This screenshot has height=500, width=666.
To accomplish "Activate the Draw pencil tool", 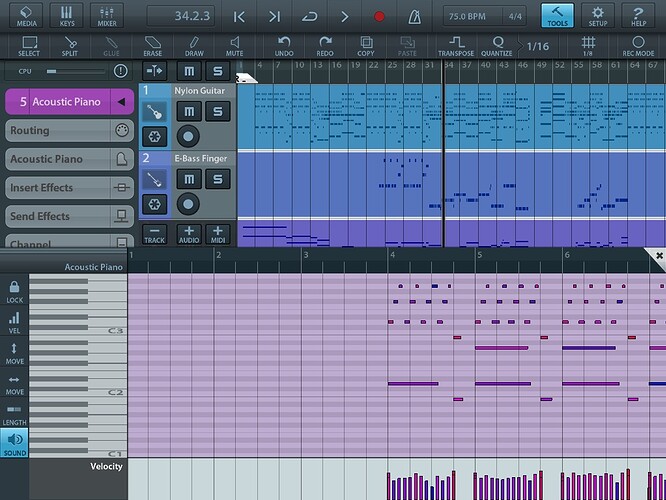I will tap(193, 45).
